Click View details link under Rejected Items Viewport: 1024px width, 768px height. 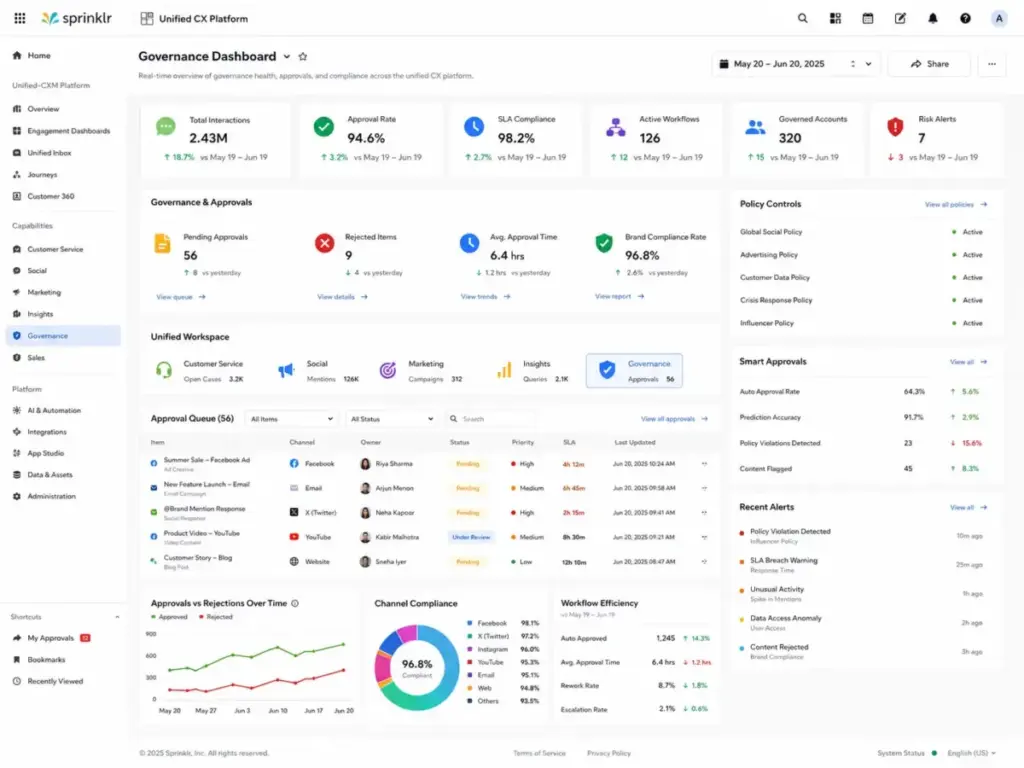pyautogui.click(x=342, y=296)
